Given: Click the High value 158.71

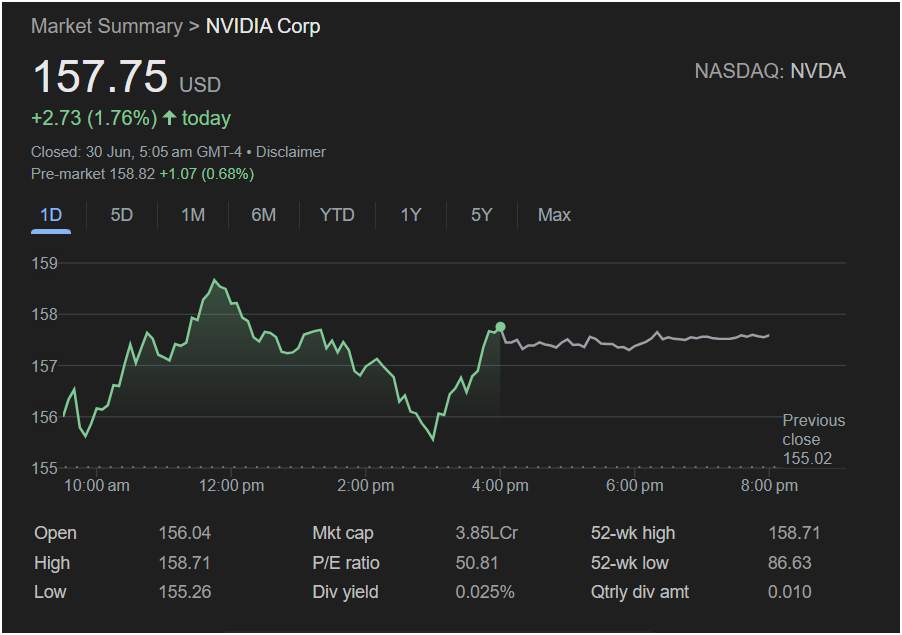Looking at the screenshot, I should 185,563.
